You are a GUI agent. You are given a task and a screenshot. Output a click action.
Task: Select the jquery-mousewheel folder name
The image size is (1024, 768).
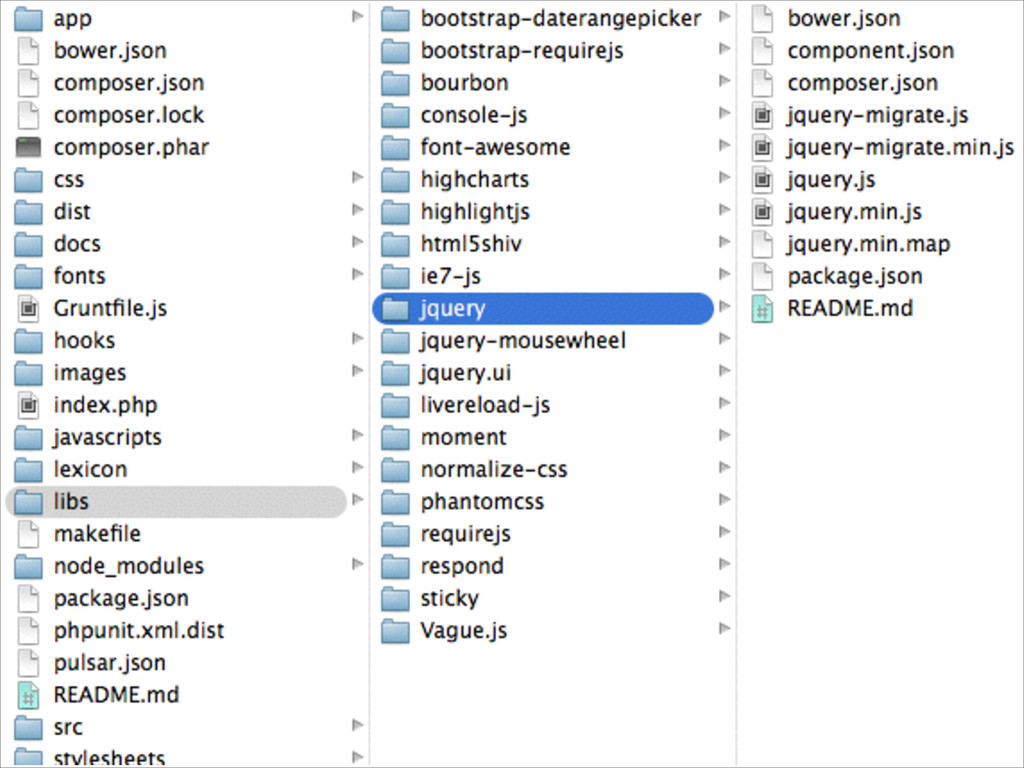tap(524, 341)
